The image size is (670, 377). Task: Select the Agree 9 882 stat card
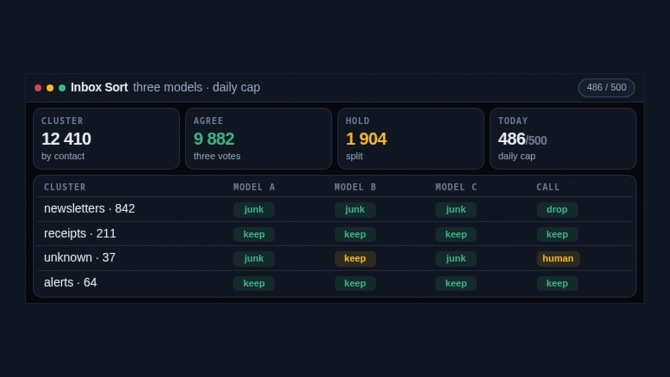pyautogui.click(x=259, y=138)
